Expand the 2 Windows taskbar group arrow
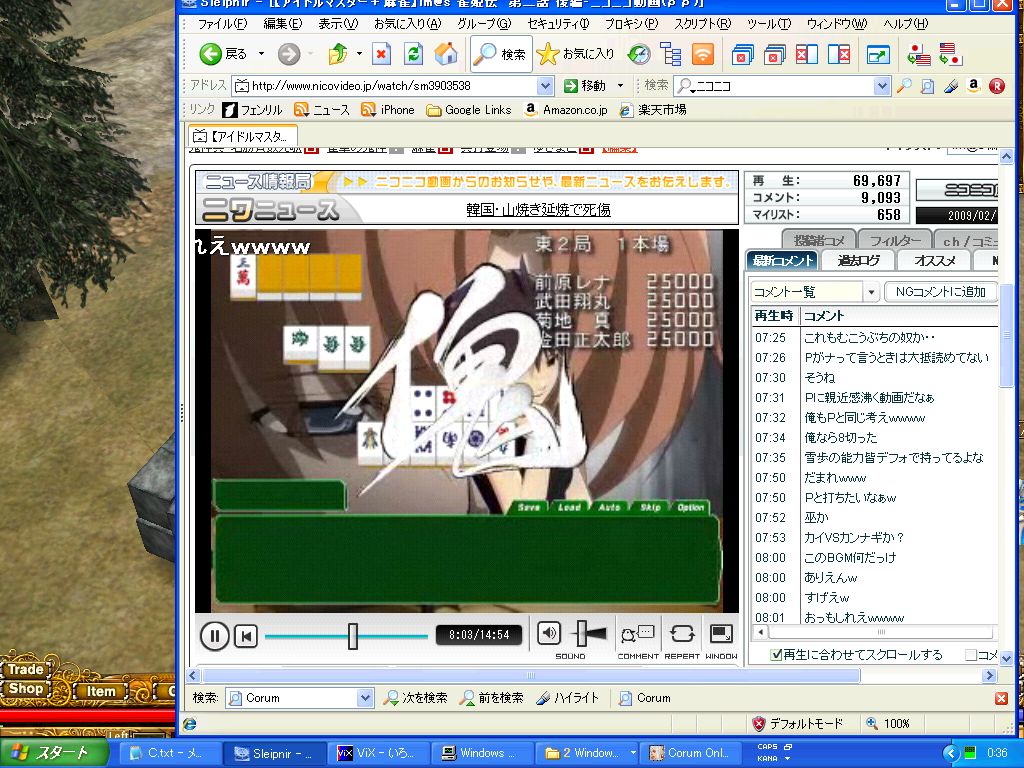Image resolution: width=1024 pixels, height=768 pixels. [x=632, y=753]
